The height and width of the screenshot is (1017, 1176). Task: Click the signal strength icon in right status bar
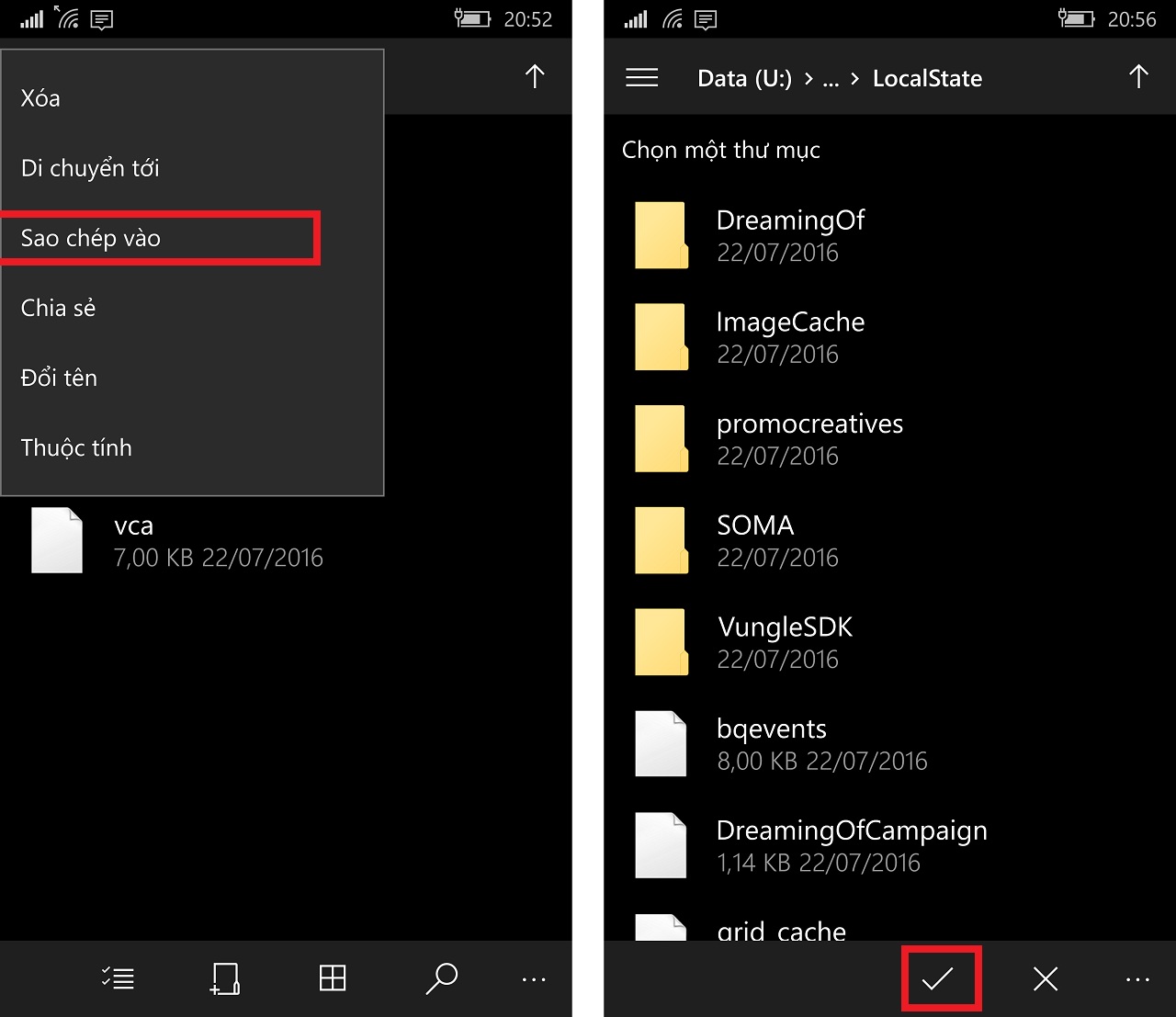tap(635, 18)
